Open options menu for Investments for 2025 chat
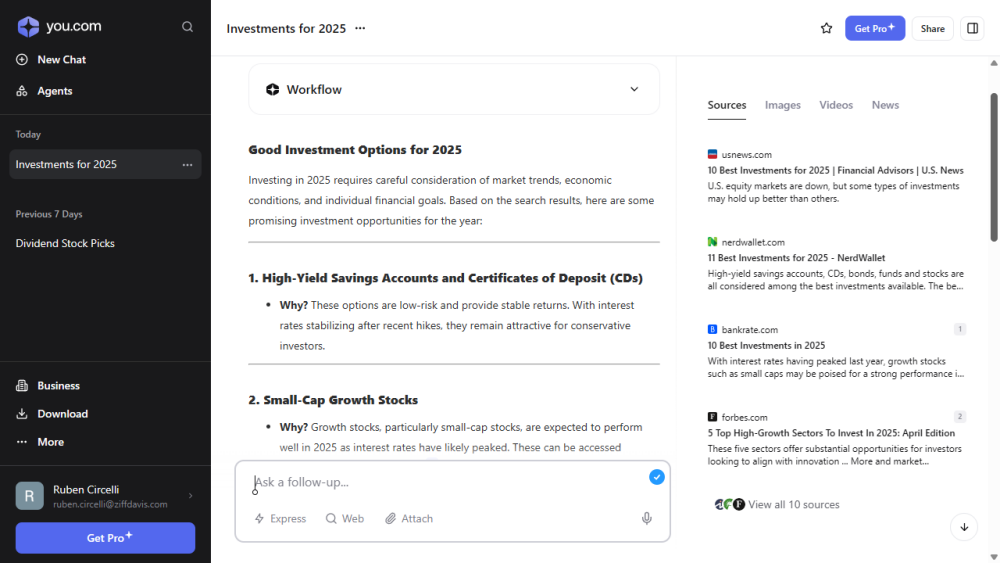This screenshot has width=1000, height=563. click(x=187, y=165)
